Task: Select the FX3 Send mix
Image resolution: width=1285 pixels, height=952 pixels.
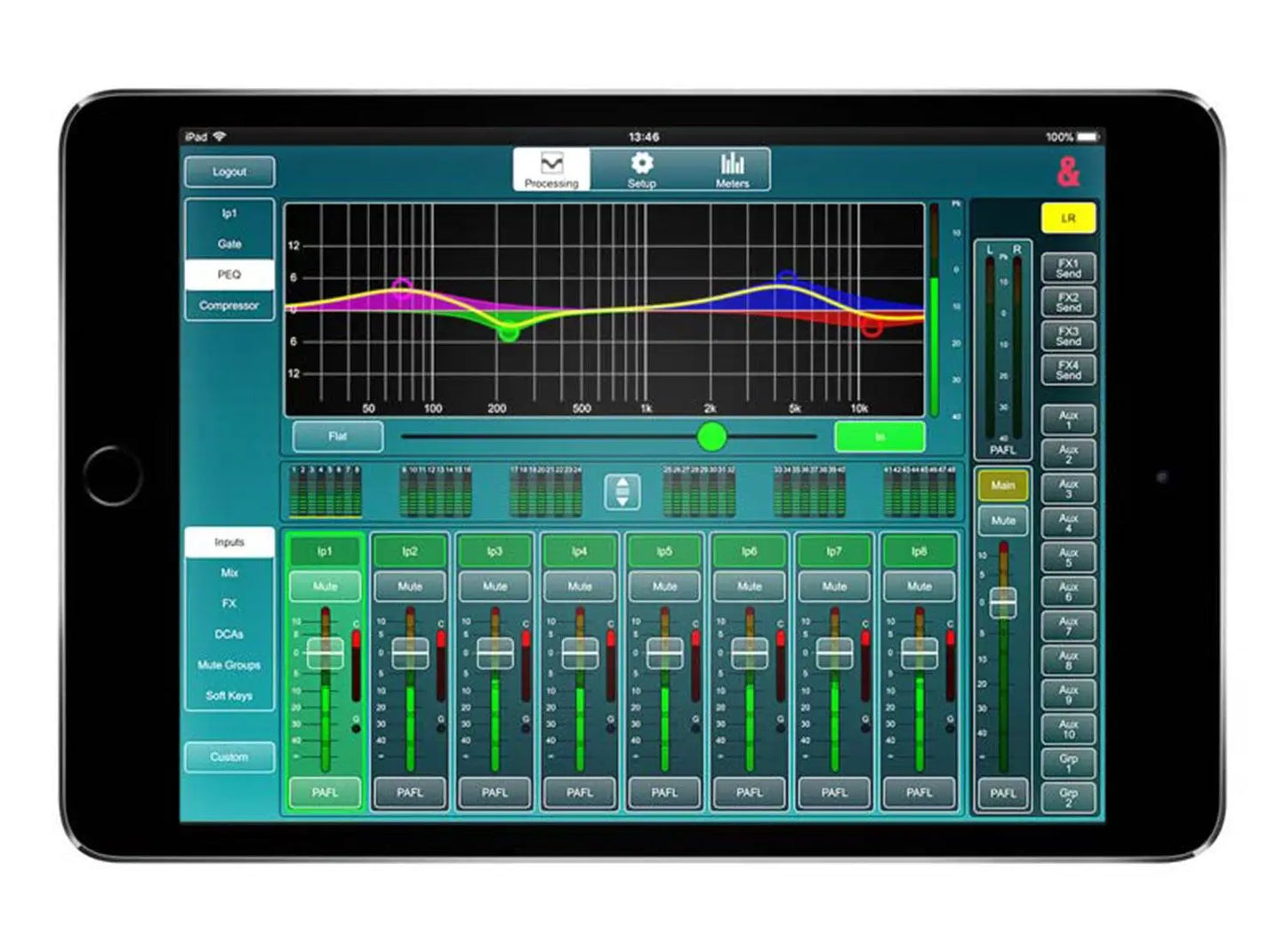Action: coord(1068,336)
